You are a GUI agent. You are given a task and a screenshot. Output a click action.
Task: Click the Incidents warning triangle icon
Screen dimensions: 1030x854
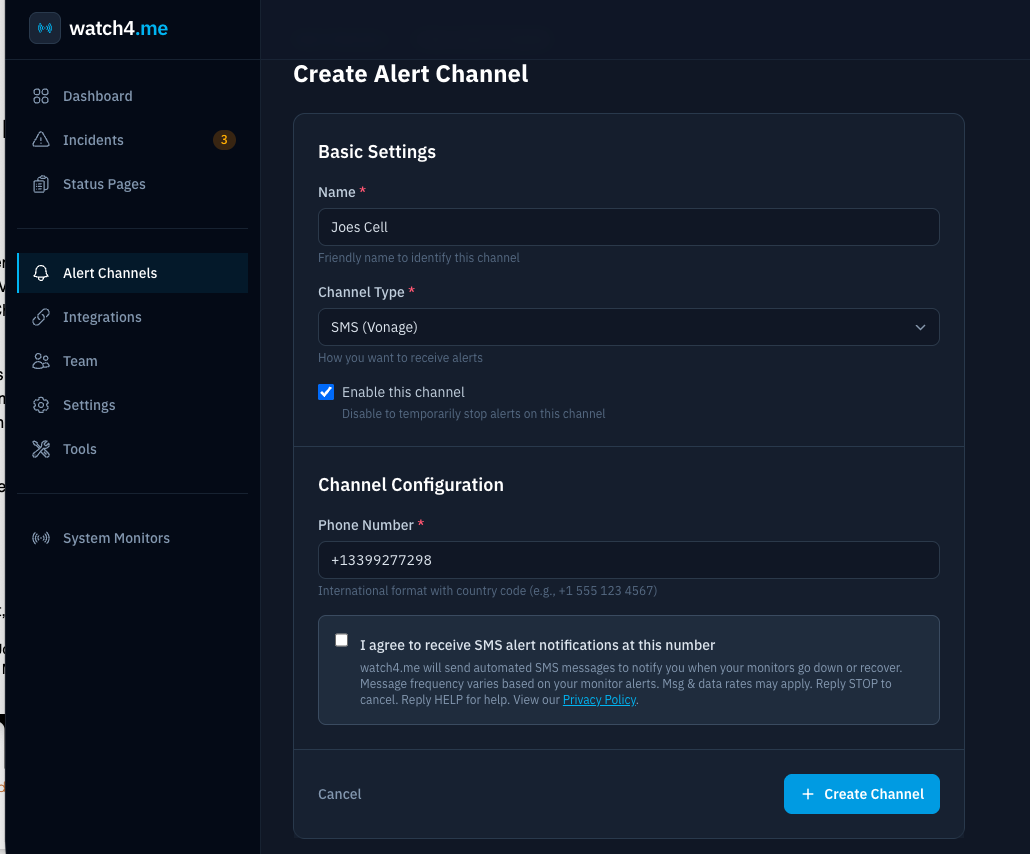pyautogui.click(x=41, y=140)
